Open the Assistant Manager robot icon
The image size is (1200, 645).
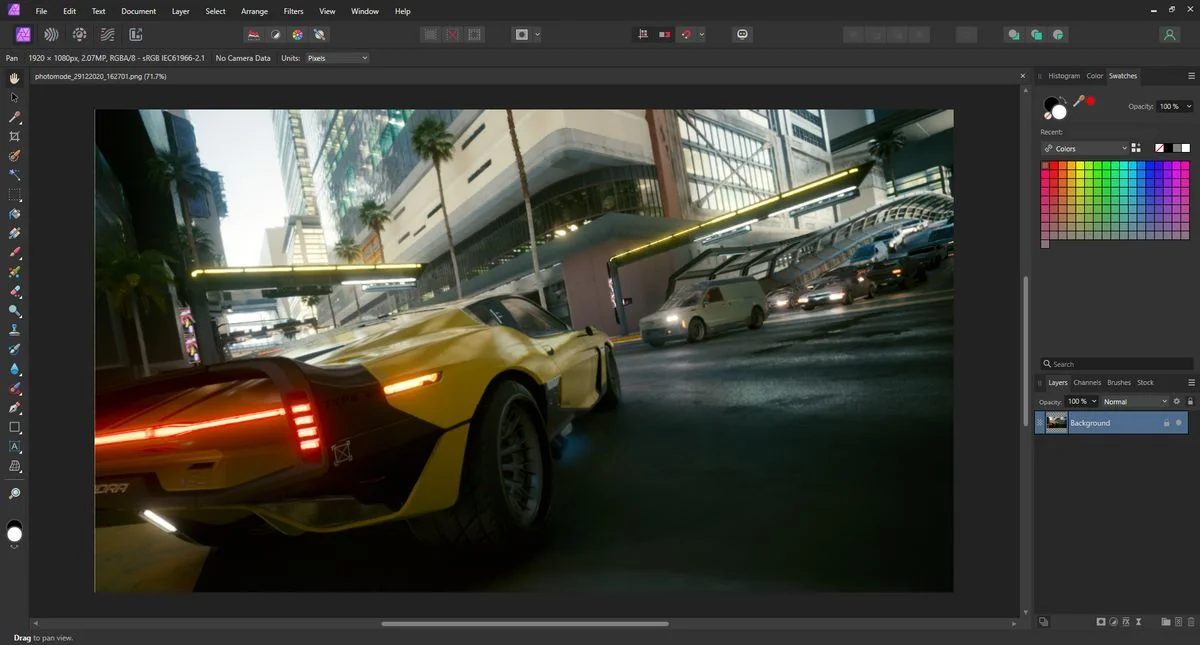click(x=742, y=34)
